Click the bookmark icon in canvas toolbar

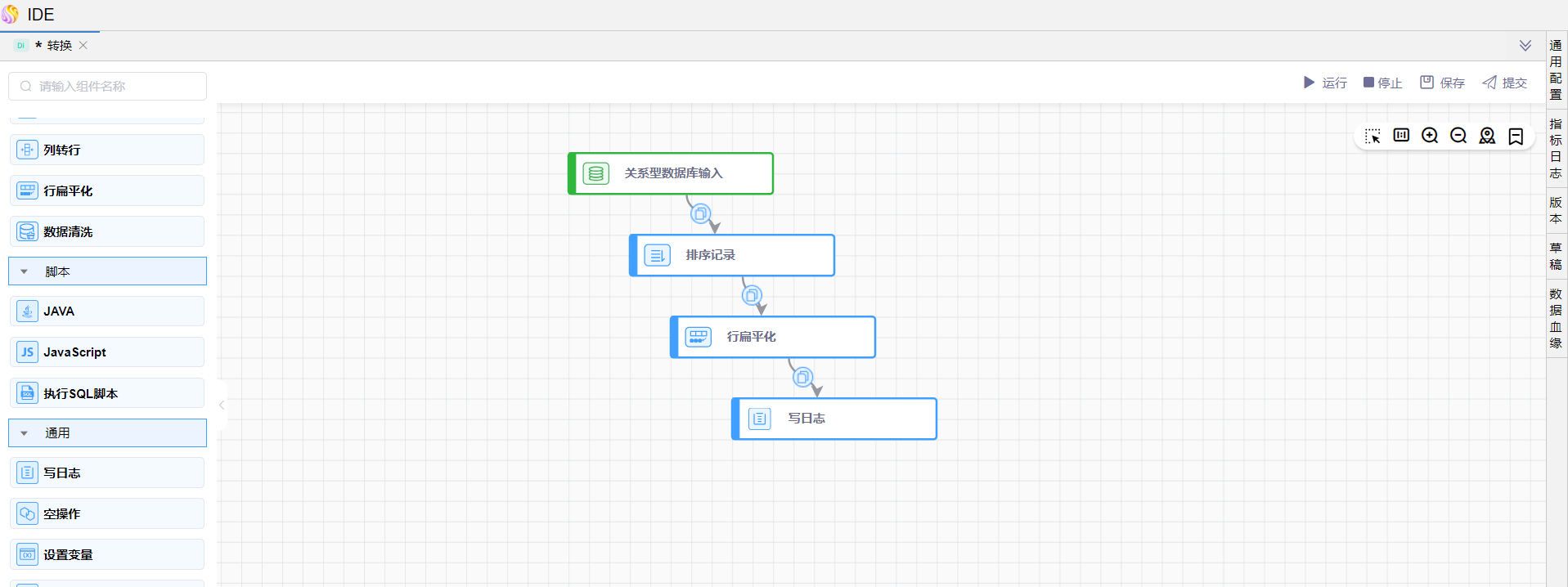click(x=1516, y=136)
